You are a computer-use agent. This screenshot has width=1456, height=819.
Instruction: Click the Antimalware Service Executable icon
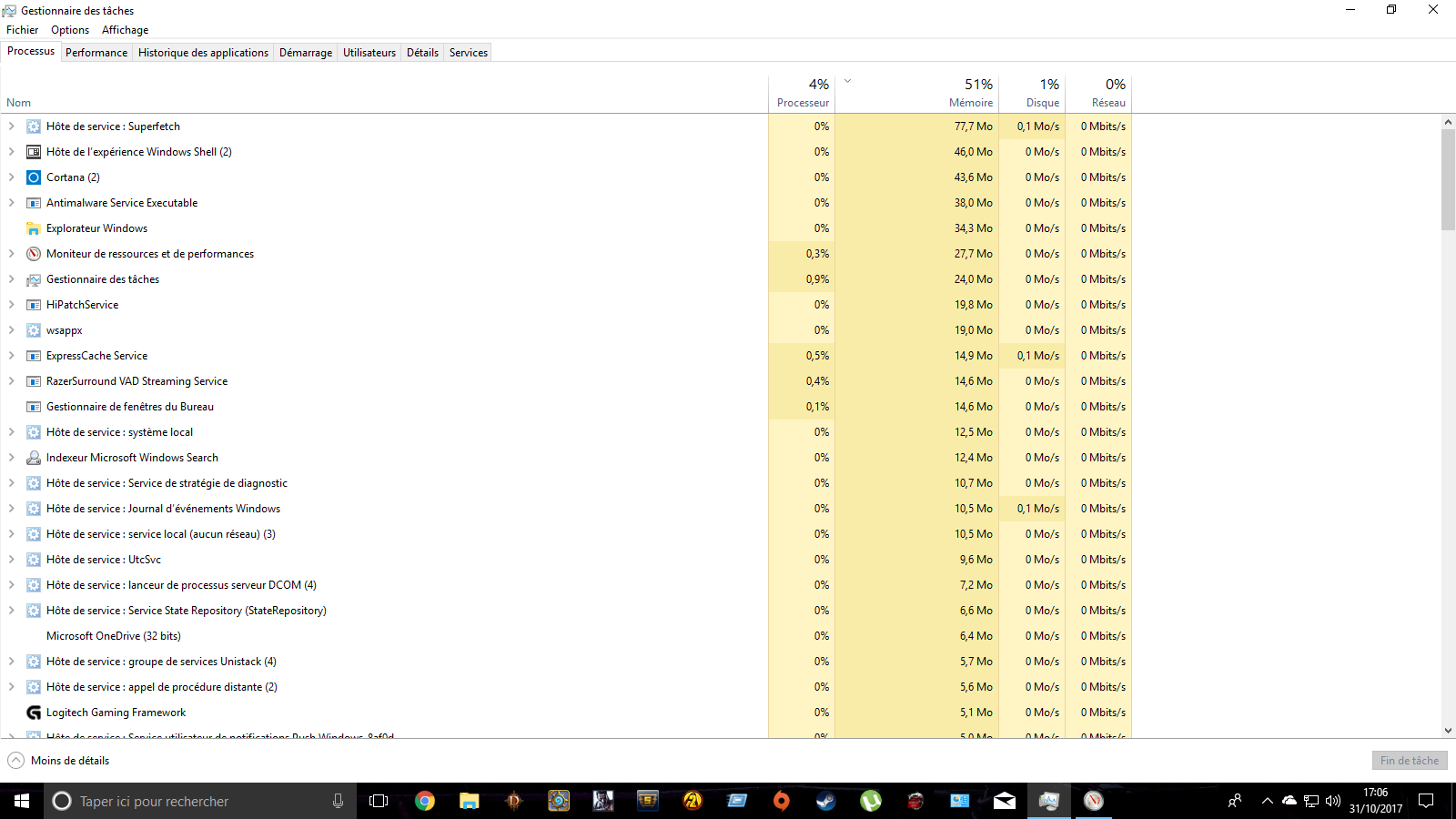[34, 203]
